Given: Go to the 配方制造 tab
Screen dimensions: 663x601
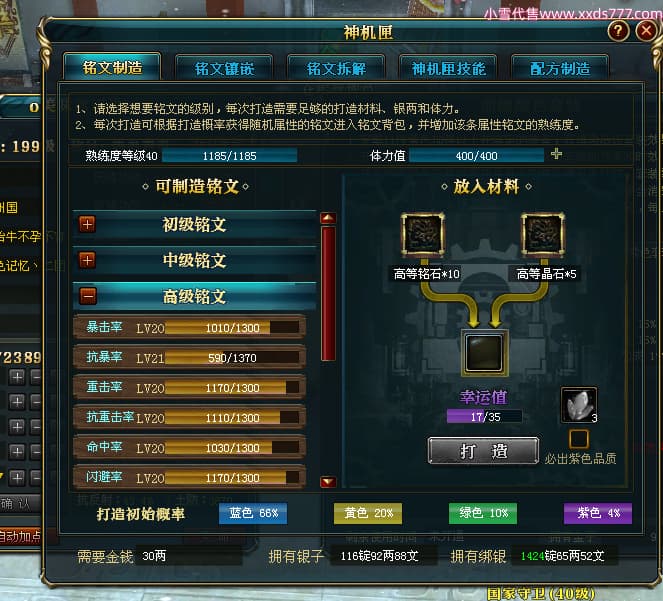Looking at the screenshot, I should (x=560, y=68).
